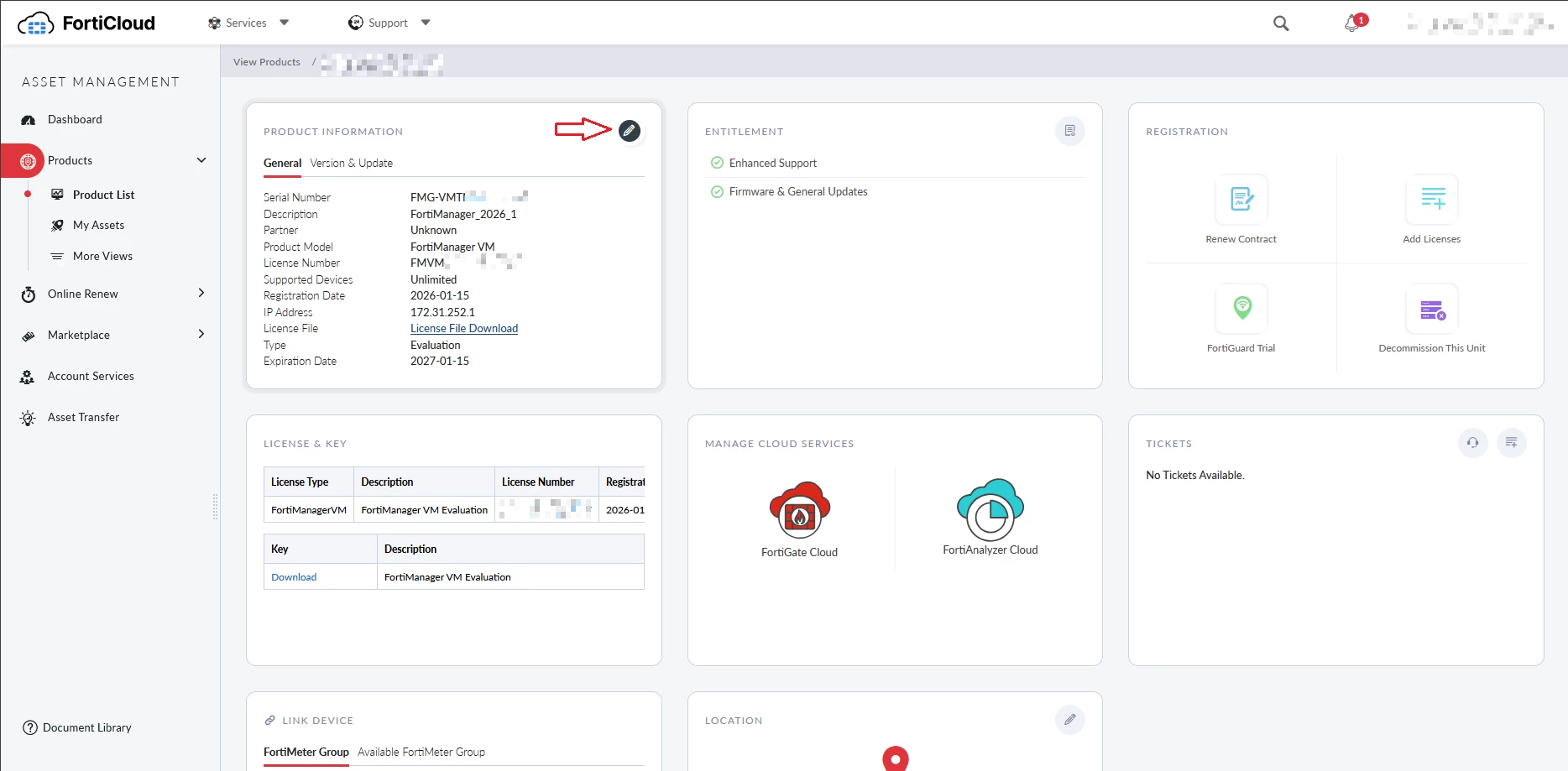Open My Assets in the sidebar
This screenshot has width=1568, height=771.
98,225
